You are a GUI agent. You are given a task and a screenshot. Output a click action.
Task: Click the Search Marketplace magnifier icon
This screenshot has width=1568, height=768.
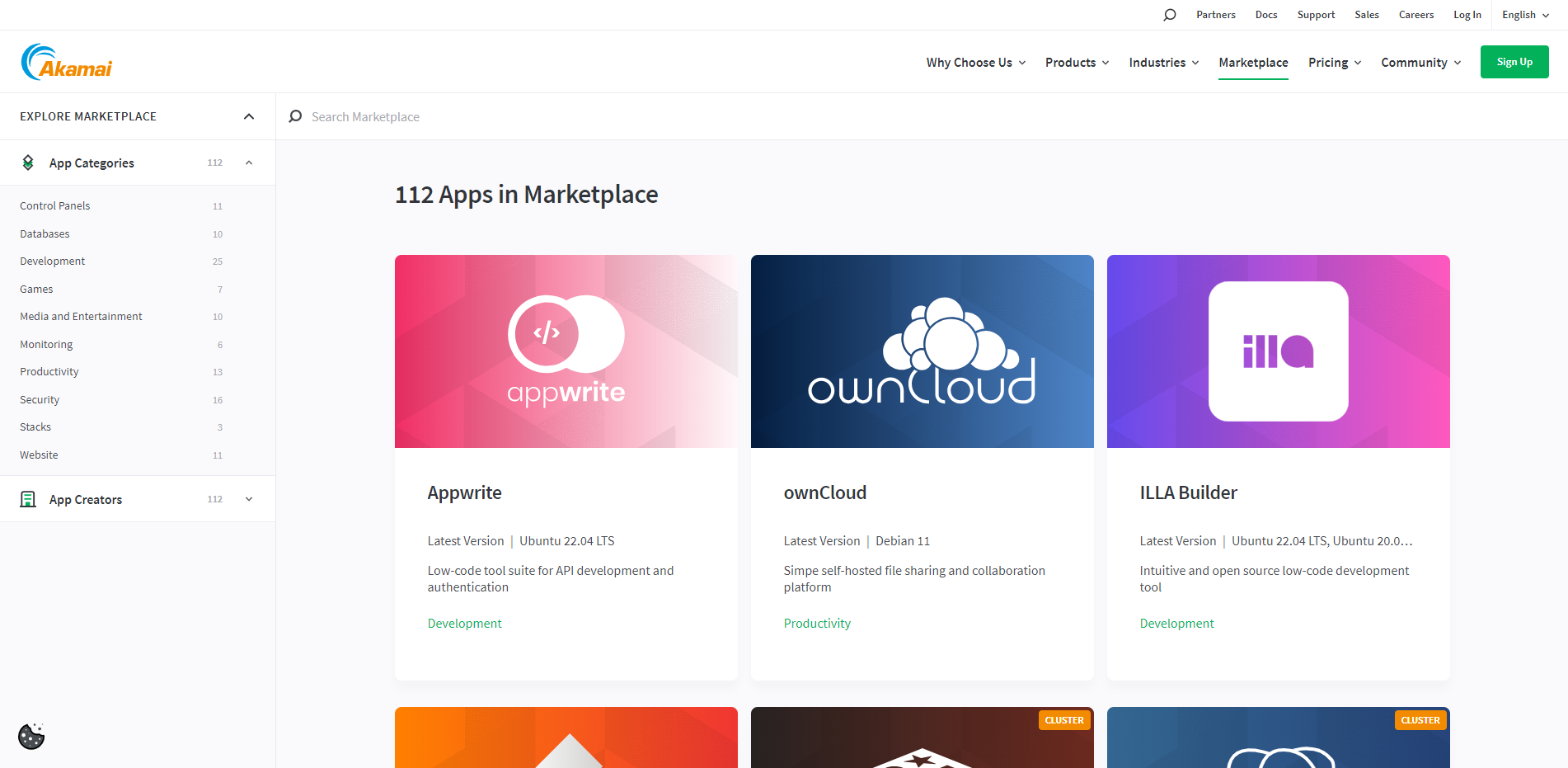295,116
